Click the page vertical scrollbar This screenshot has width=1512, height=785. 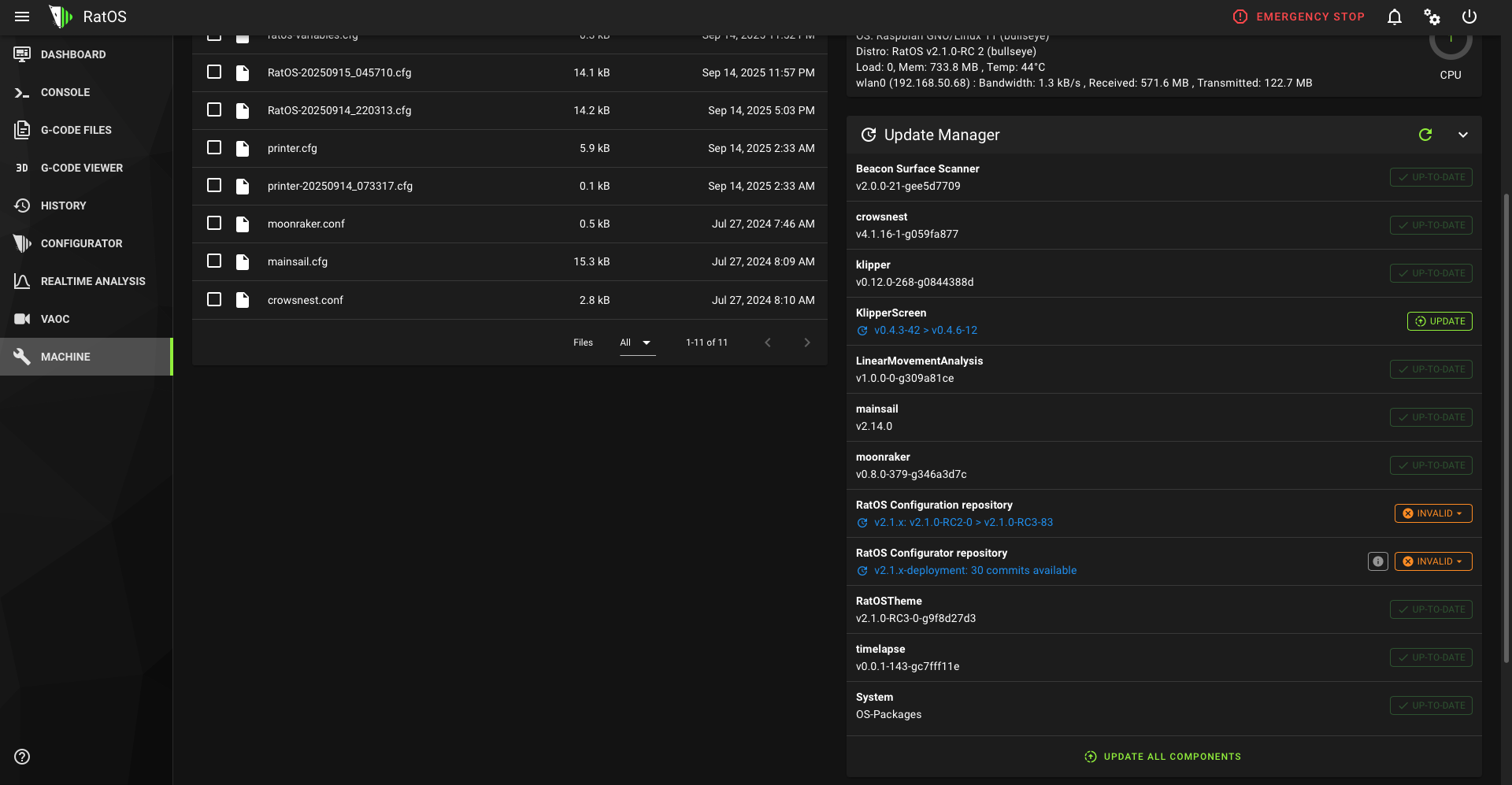click(1506, 425)
